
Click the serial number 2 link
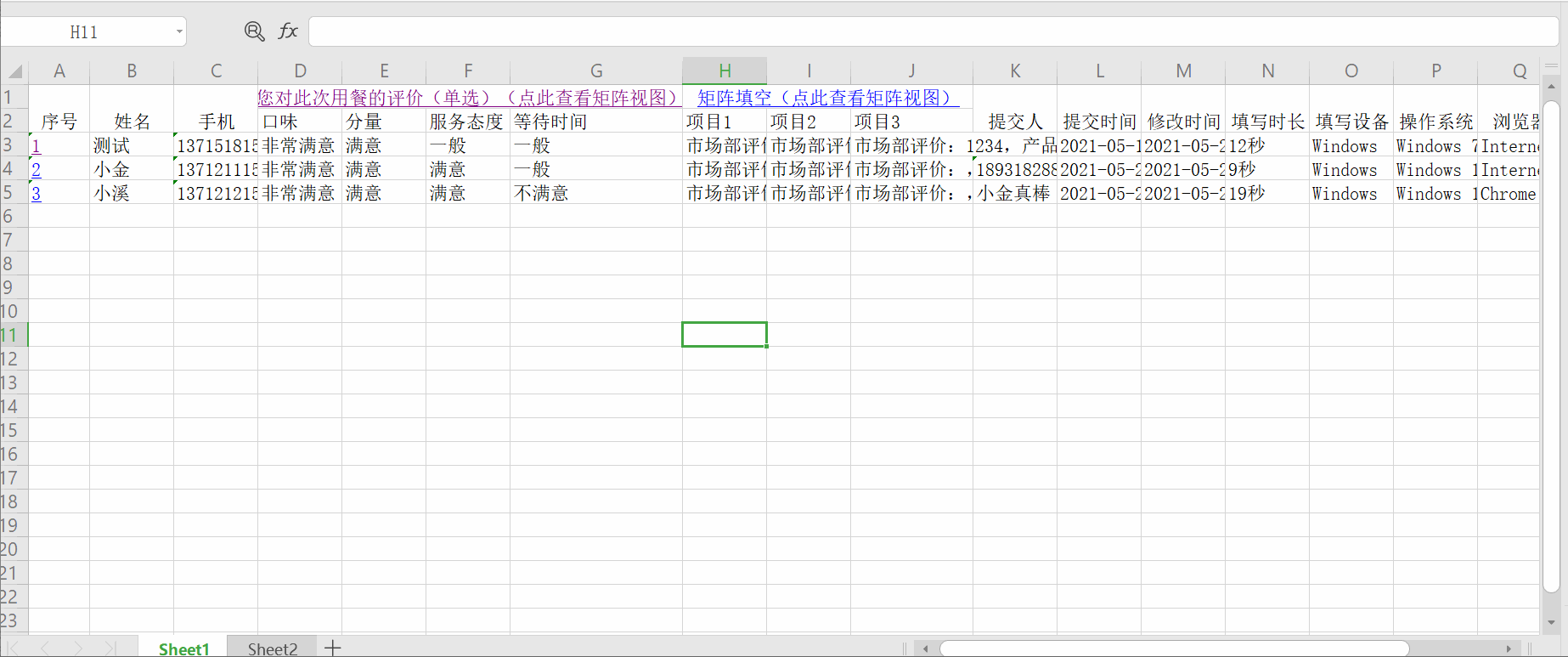pyautogui.click(x=36, y=170)
